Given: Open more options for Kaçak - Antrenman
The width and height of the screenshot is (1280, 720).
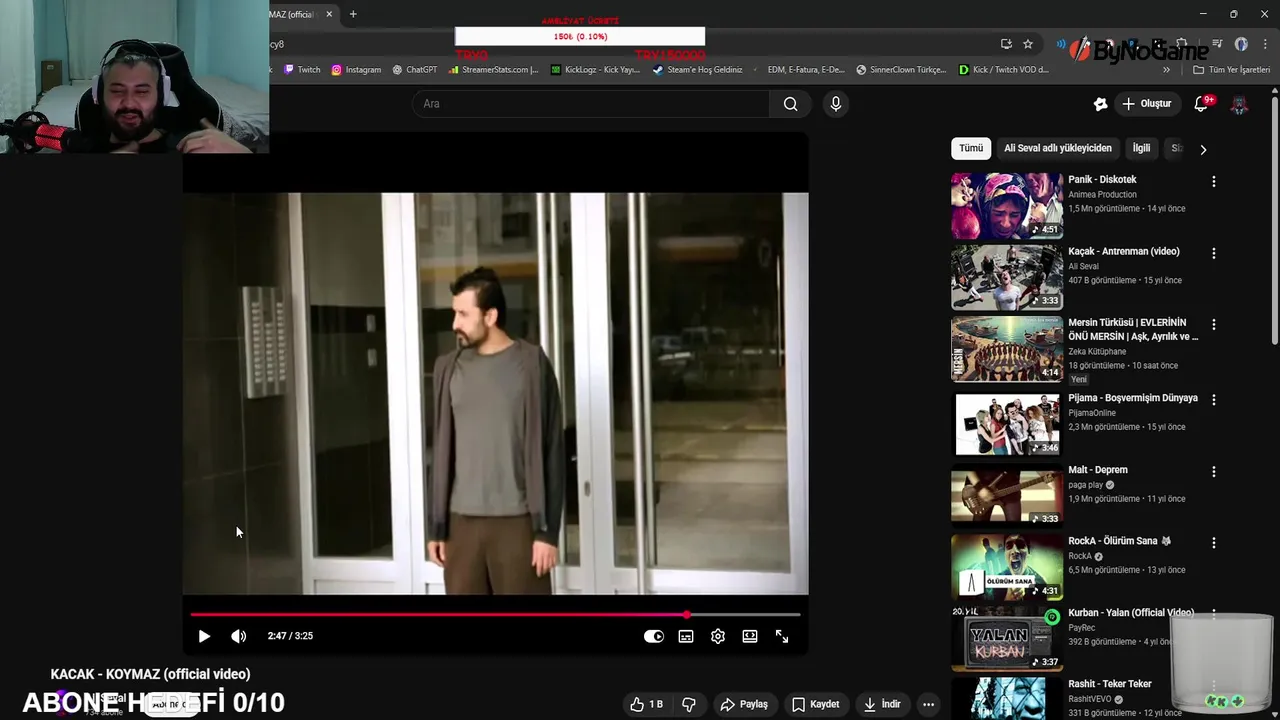Looking at the screenshot, I should point(1214,254).
